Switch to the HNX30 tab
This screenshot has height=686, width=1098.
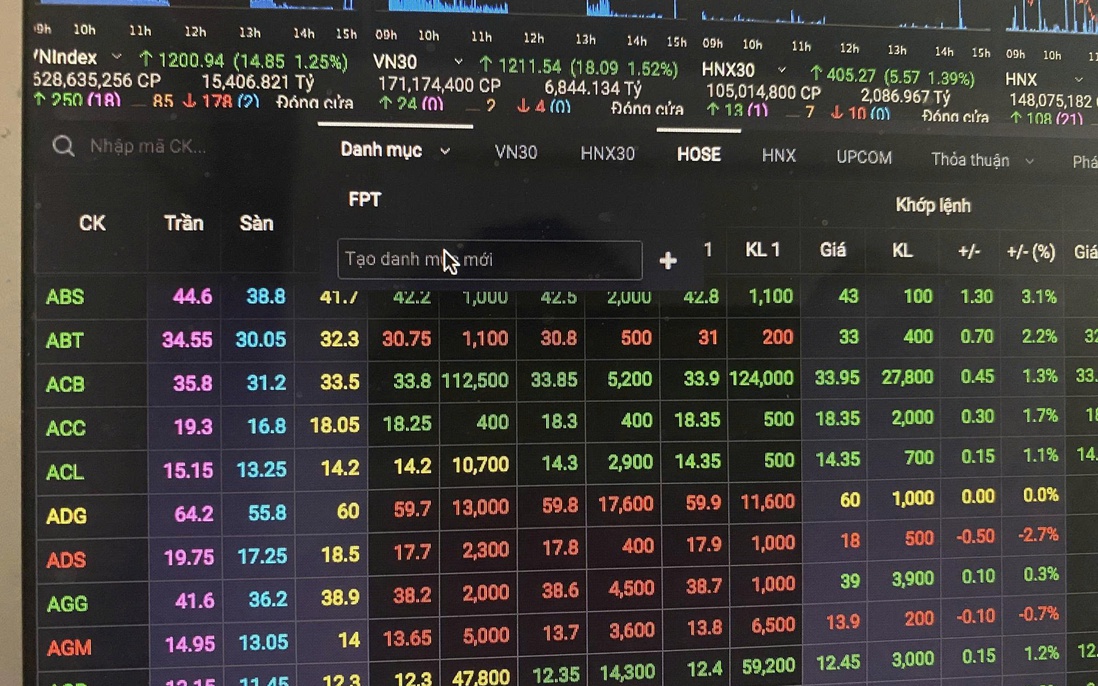pyautogui.click(x=607, y=154)
